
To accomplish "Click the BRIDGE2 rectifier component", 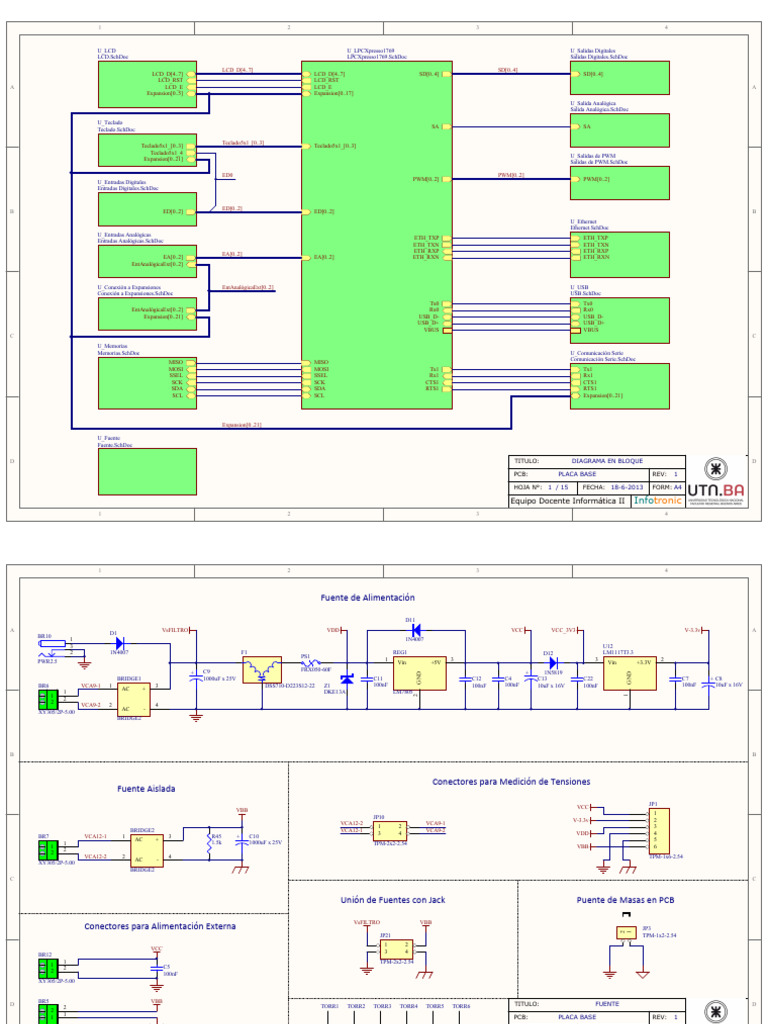I will coord(147,850).
